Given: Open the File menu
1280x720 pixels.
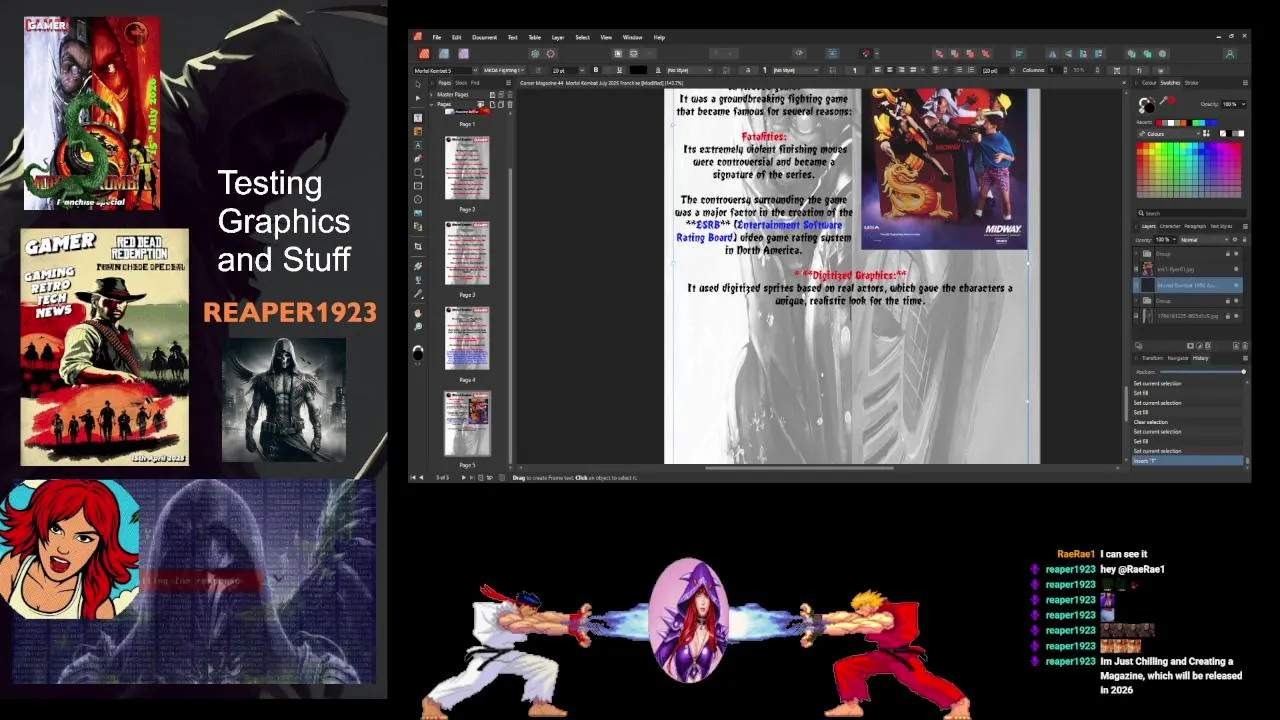Looking at the screenshot, I should pos(437,37).
